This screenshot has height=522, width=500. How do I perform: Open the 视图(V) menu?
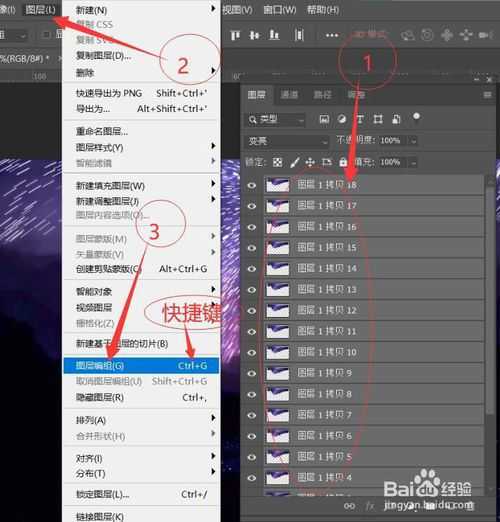tap(237, 10)
